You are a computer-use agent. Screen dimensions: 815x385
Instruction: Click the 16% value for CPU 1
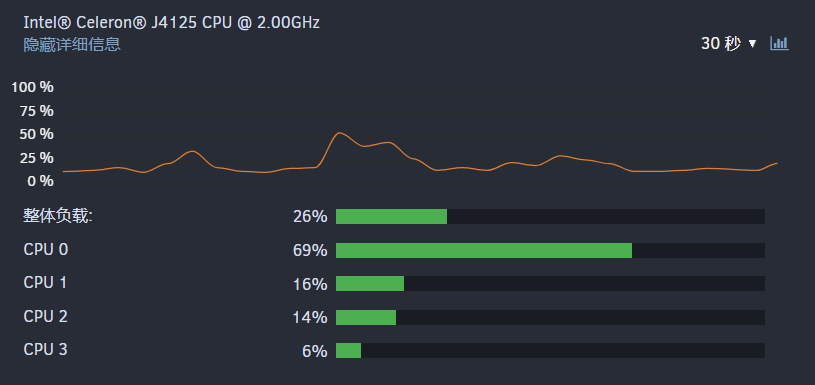tap(310, 284)
